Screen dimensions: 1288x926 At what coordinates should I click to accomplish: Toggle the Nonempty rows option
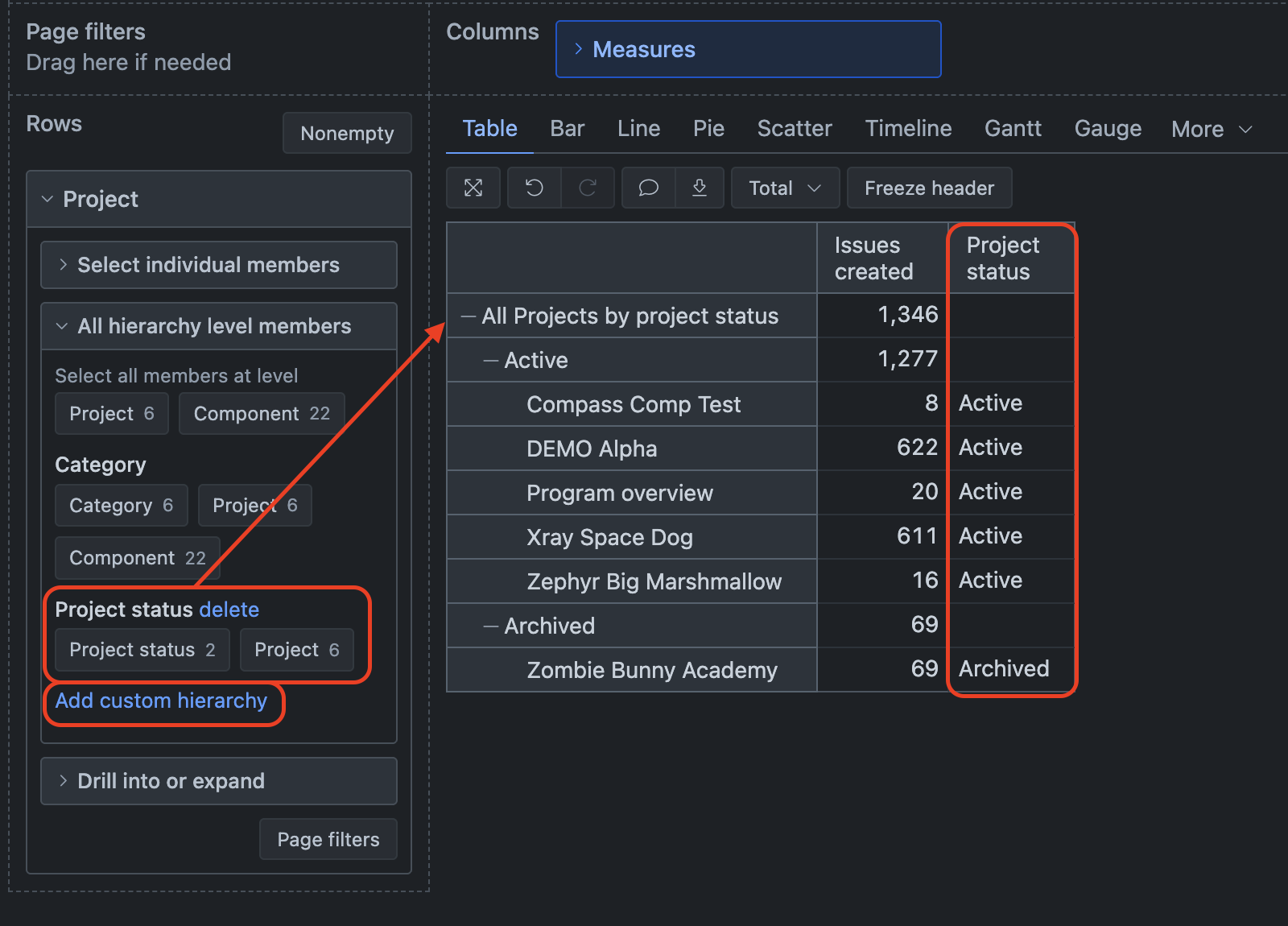[x=347, y=133]
